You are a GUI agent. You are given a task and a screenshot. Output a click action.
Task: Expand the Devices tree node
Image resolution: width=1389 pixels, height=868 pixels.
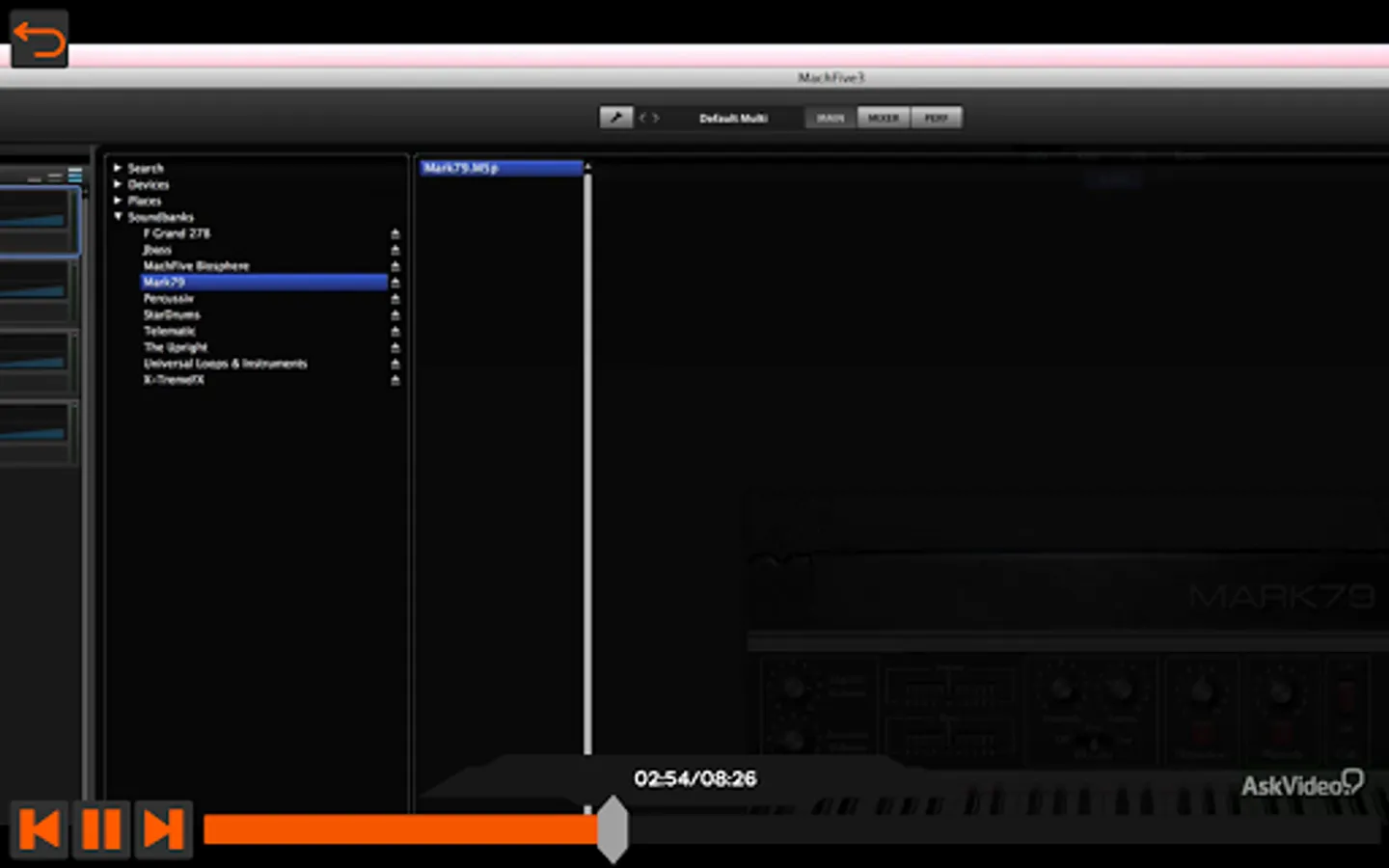click(x=118, y=184)
